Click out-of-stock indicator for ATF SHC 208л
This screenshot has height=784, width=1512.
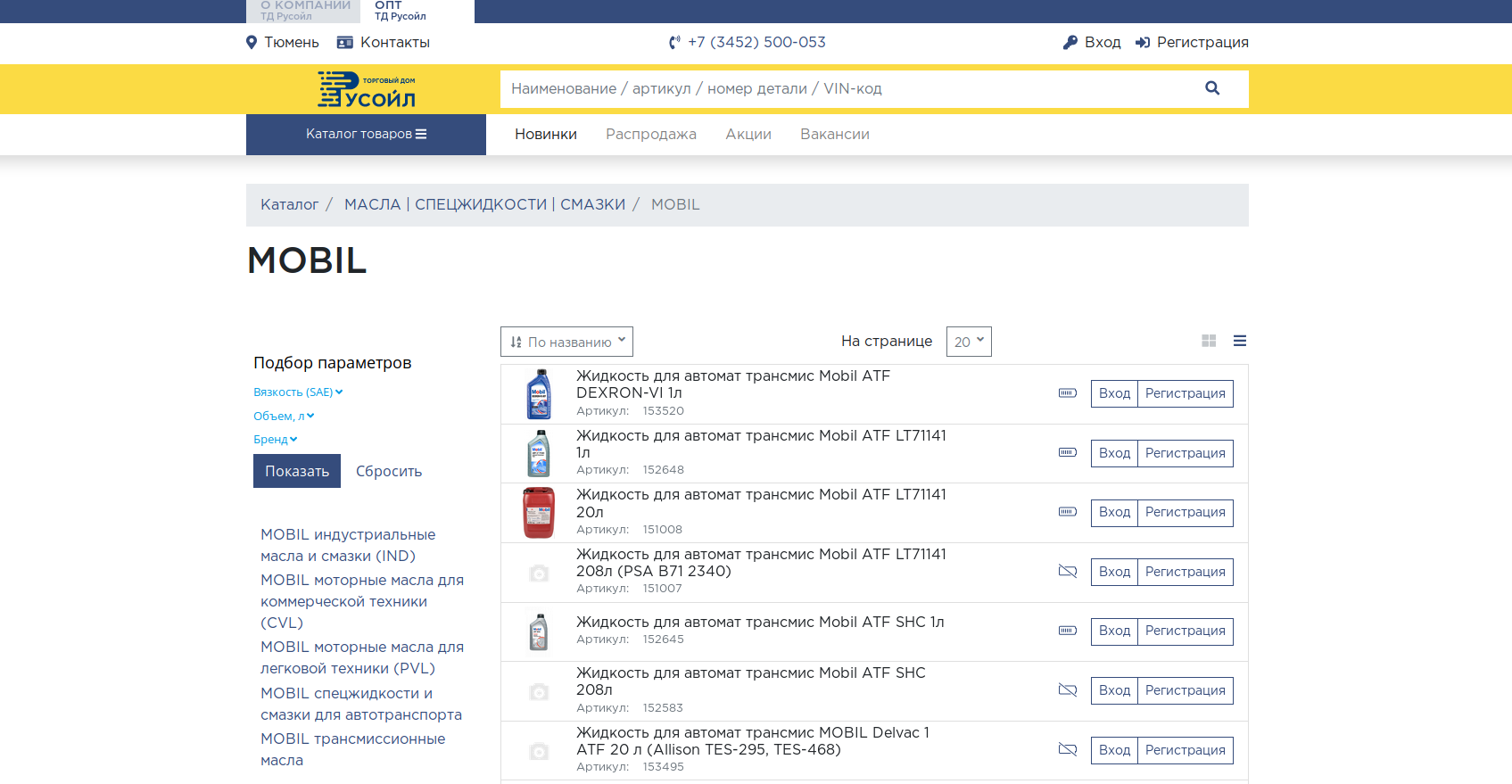click(x=1068, y=690)
